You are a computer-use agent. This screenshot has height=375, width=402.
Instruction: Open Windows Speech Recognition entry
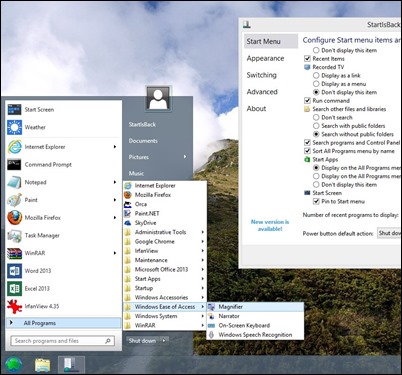[255, 335]
